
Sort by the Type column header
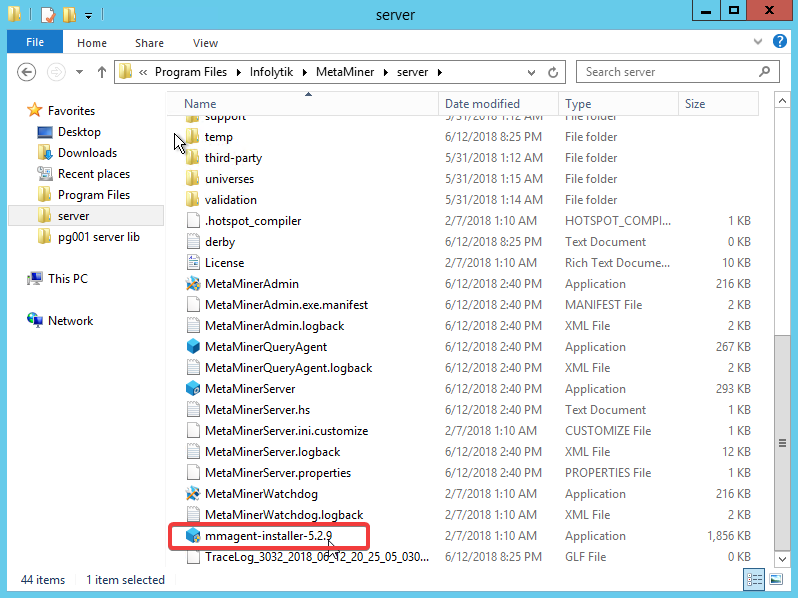click(x=618, y=103)
